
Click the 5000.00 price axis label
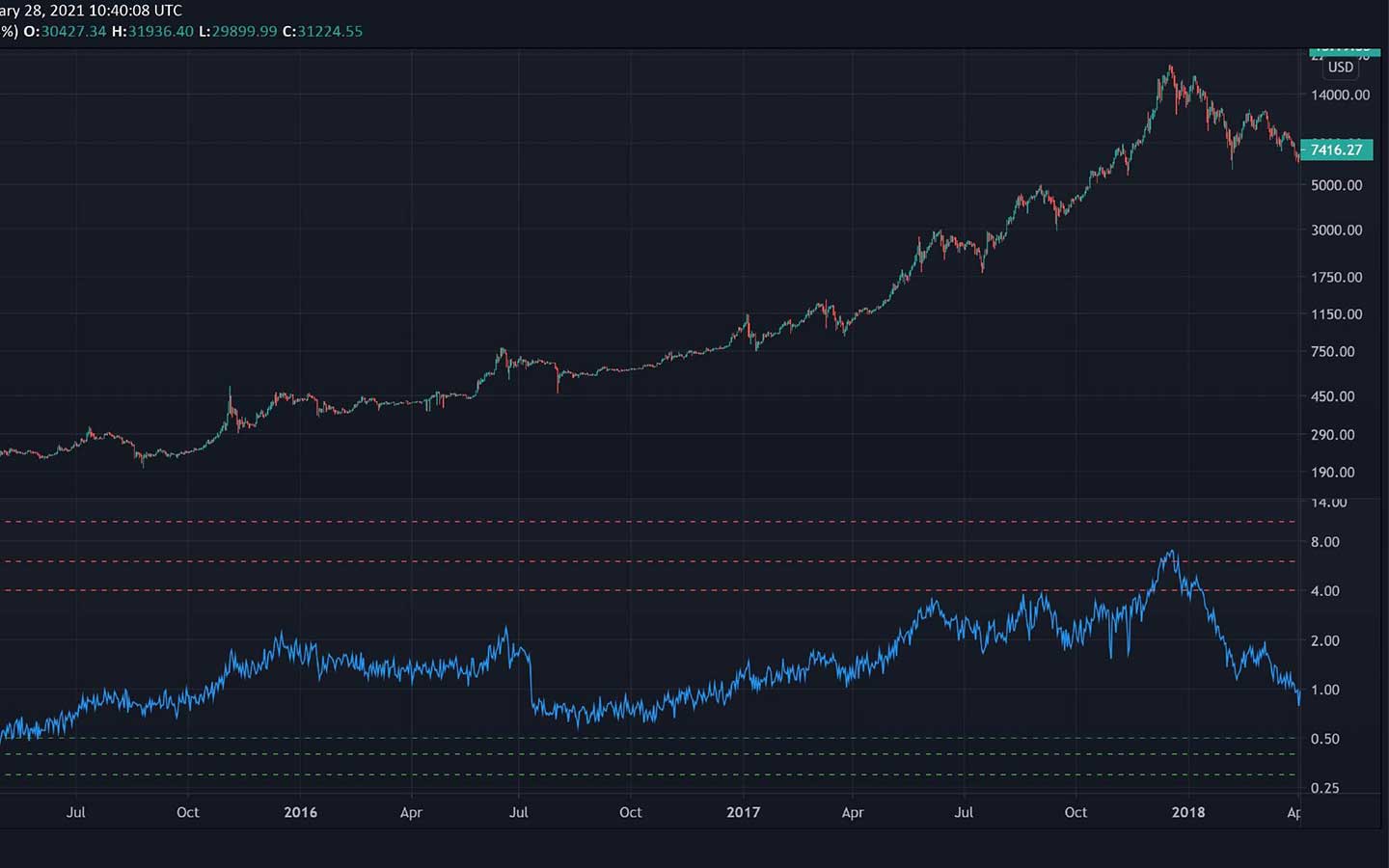1336,185
